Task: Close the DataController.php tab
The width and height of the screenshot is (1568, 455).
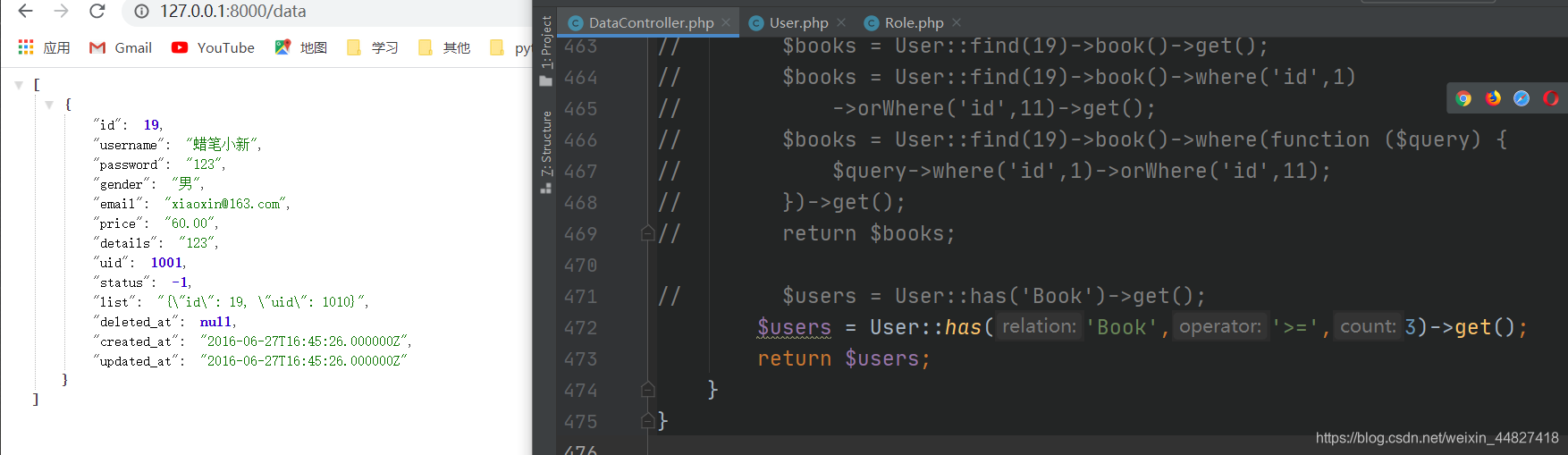Action: click(x=726, y=22)
